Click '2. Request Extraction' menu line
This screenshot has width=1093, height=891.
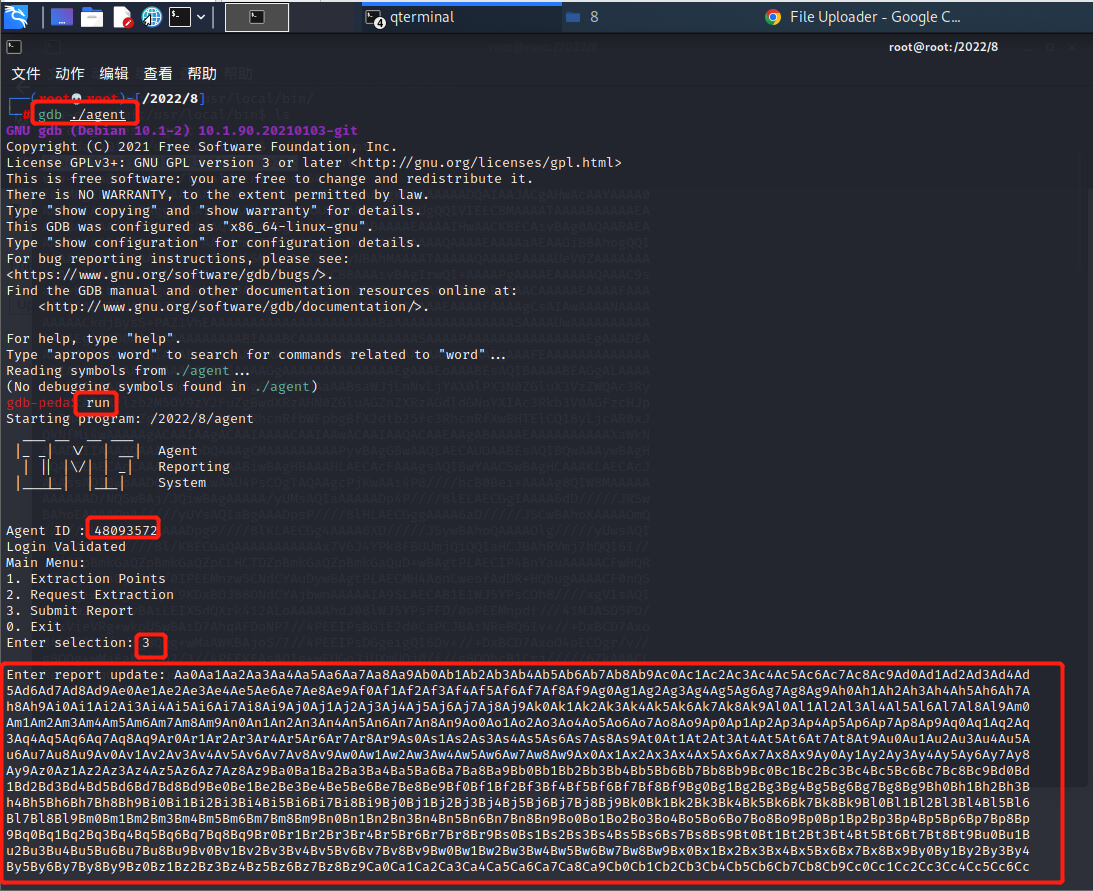(90, 595)
